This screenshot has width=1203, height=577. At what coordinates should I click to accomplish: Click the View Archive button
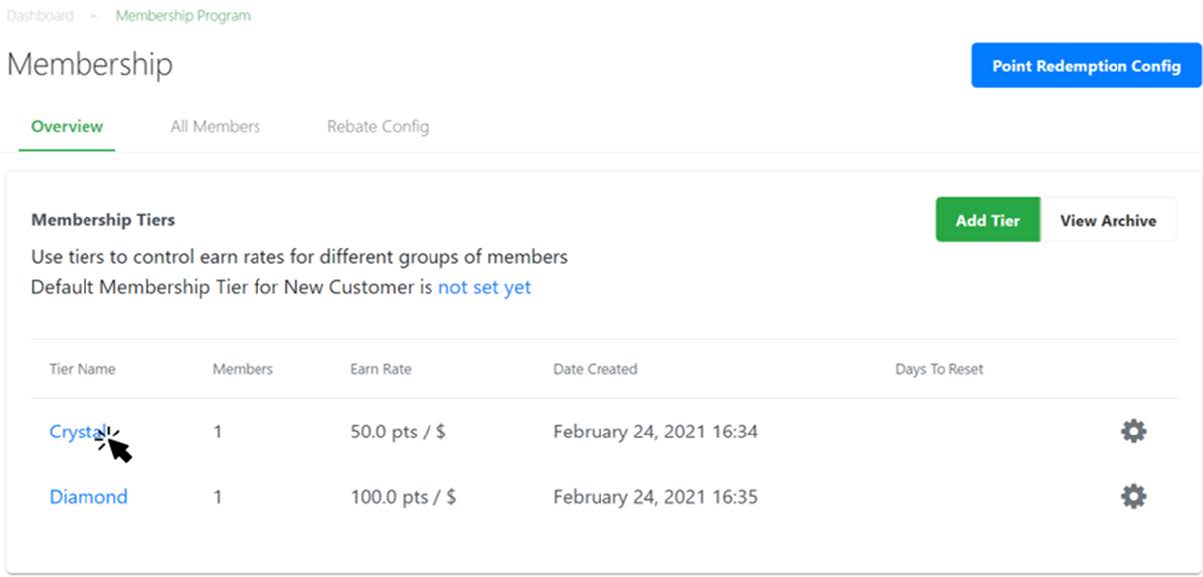point(1108,220)
